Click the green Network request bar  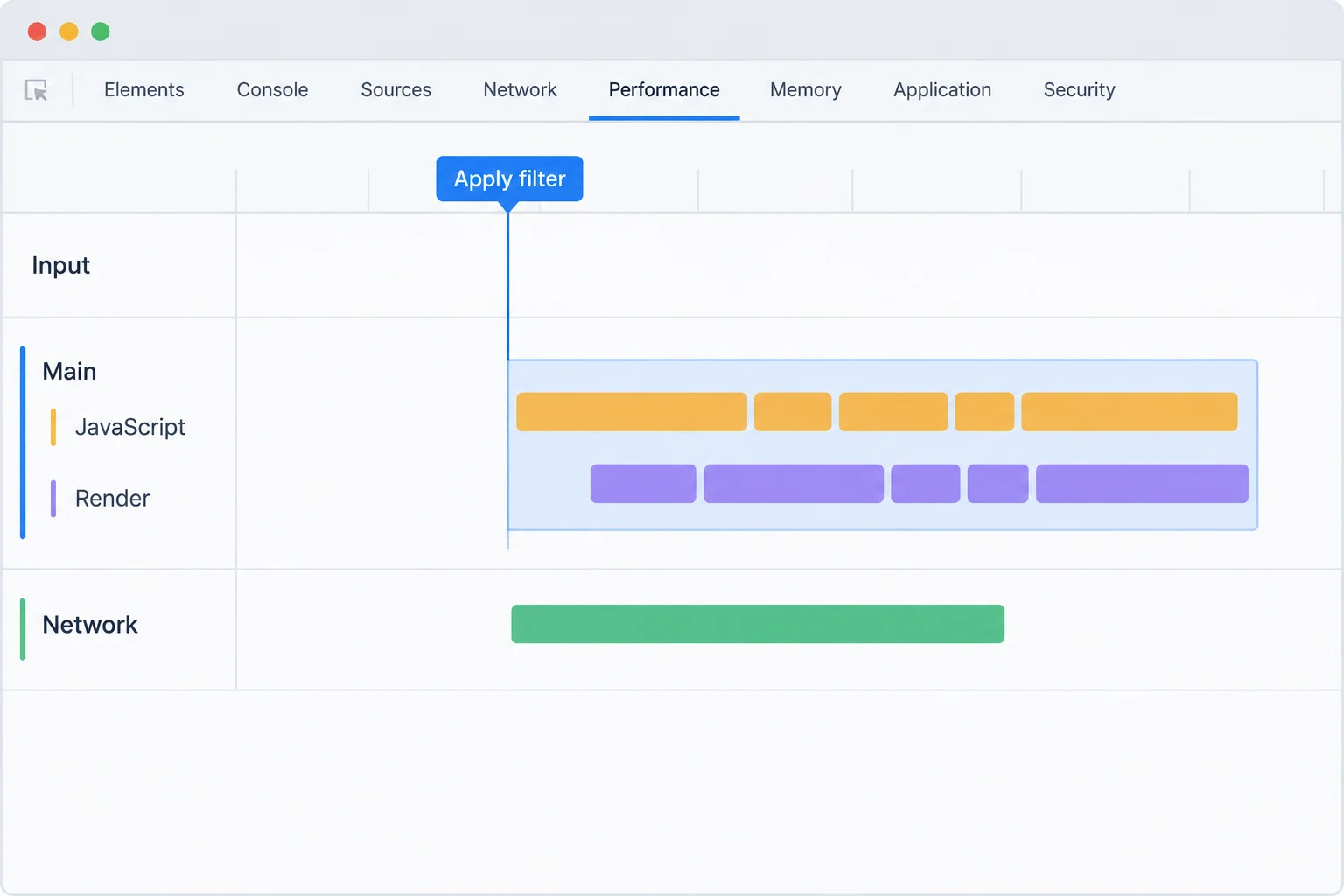758,624
